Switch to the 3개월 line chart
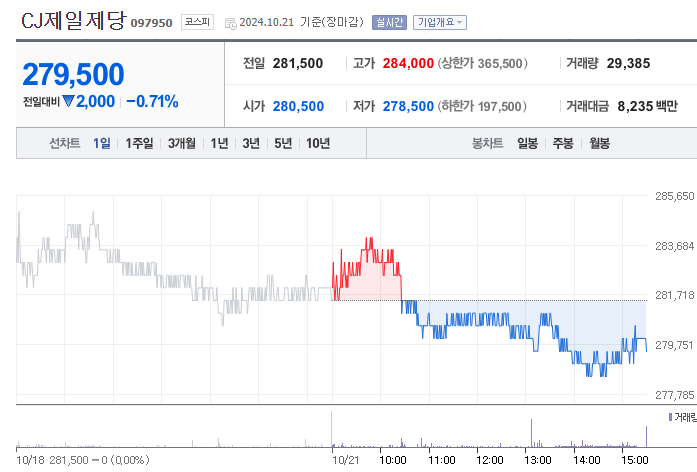 182,143
